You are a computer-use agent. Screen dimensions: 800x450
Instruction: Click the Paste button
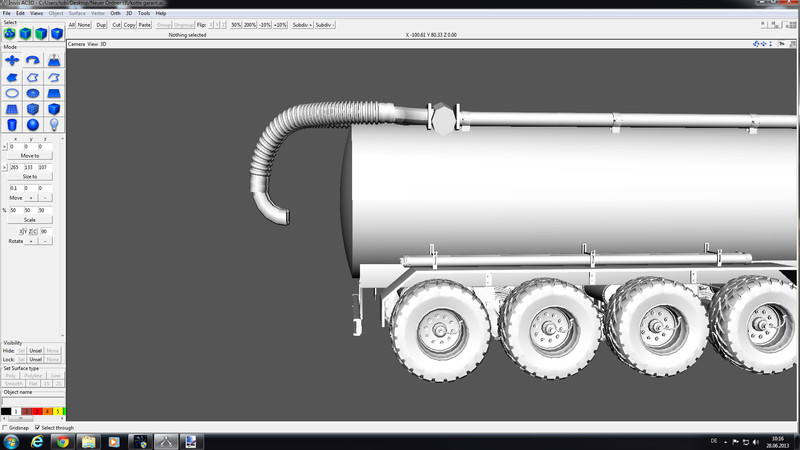pyautogui.click(x=145, y=24)
